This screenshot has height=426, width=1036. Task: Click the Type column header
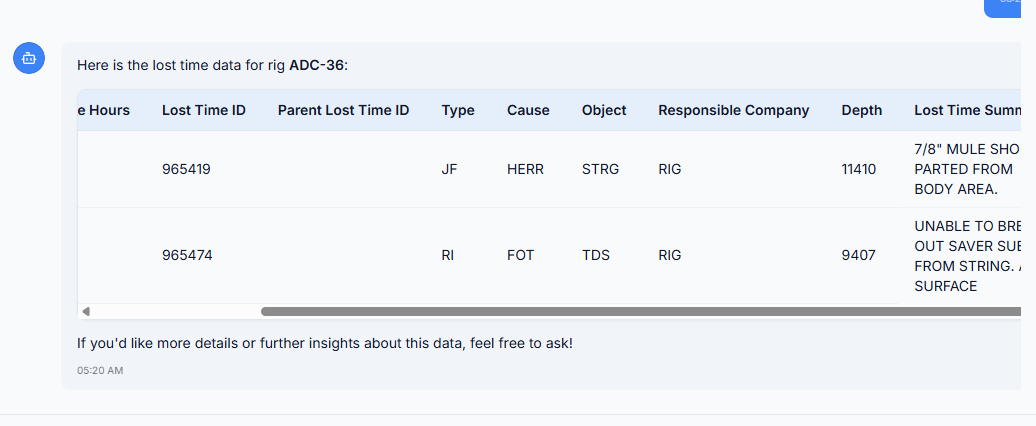458,110
